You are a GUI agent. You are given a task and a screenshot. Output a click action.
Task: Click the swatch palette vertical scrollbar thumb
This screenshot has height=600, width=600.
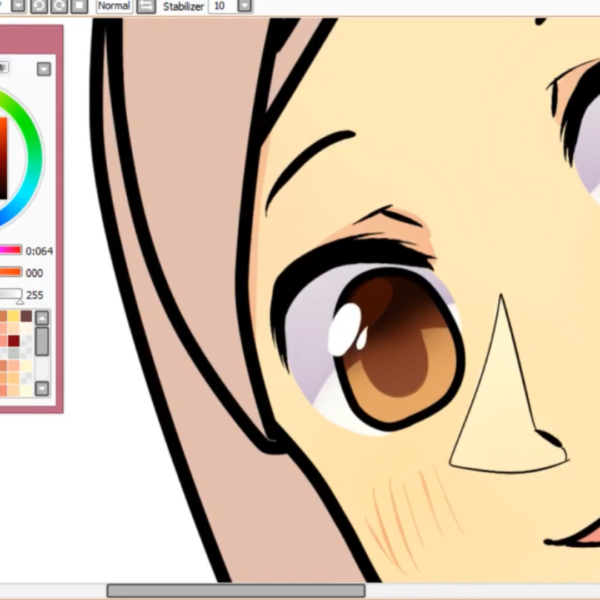(x=42, y=341)
